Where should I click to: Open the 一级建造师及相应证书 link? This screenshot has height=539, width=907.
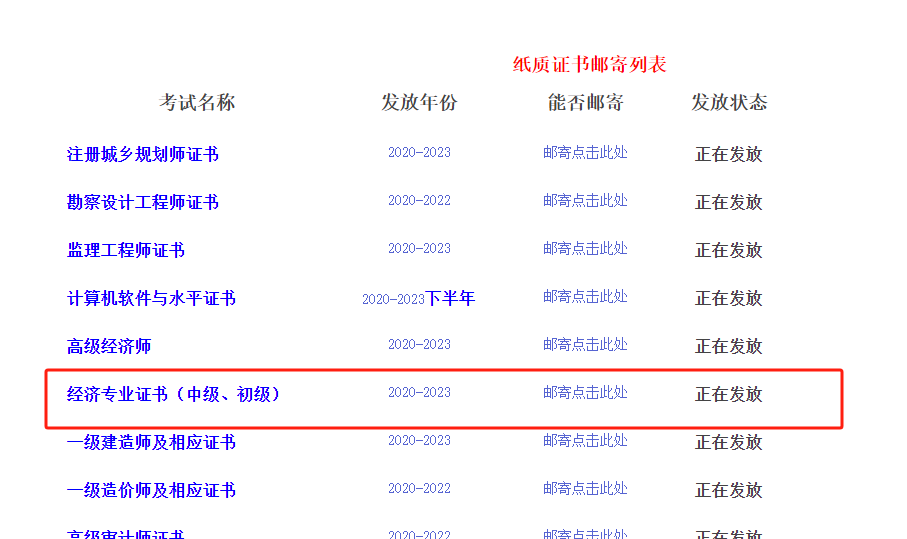click(151, 442)
